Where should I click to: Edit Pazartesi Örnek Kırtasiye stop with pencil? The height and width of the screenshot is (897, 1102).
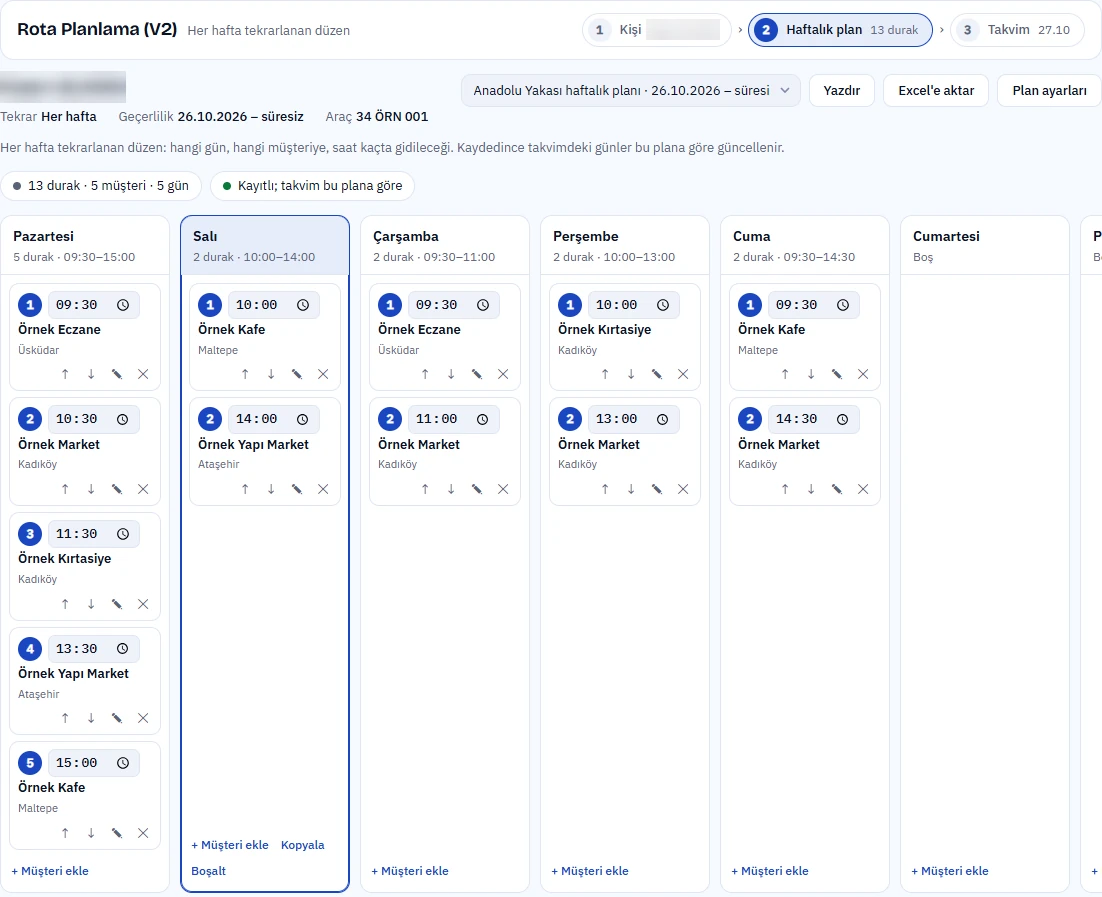pos(117,604)
